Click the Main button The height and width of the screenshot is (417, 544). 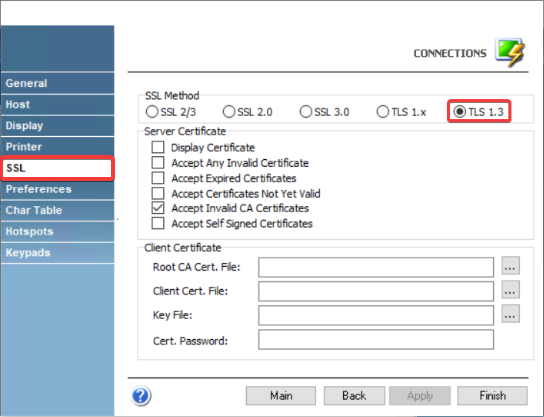click(x=281, y=395)
